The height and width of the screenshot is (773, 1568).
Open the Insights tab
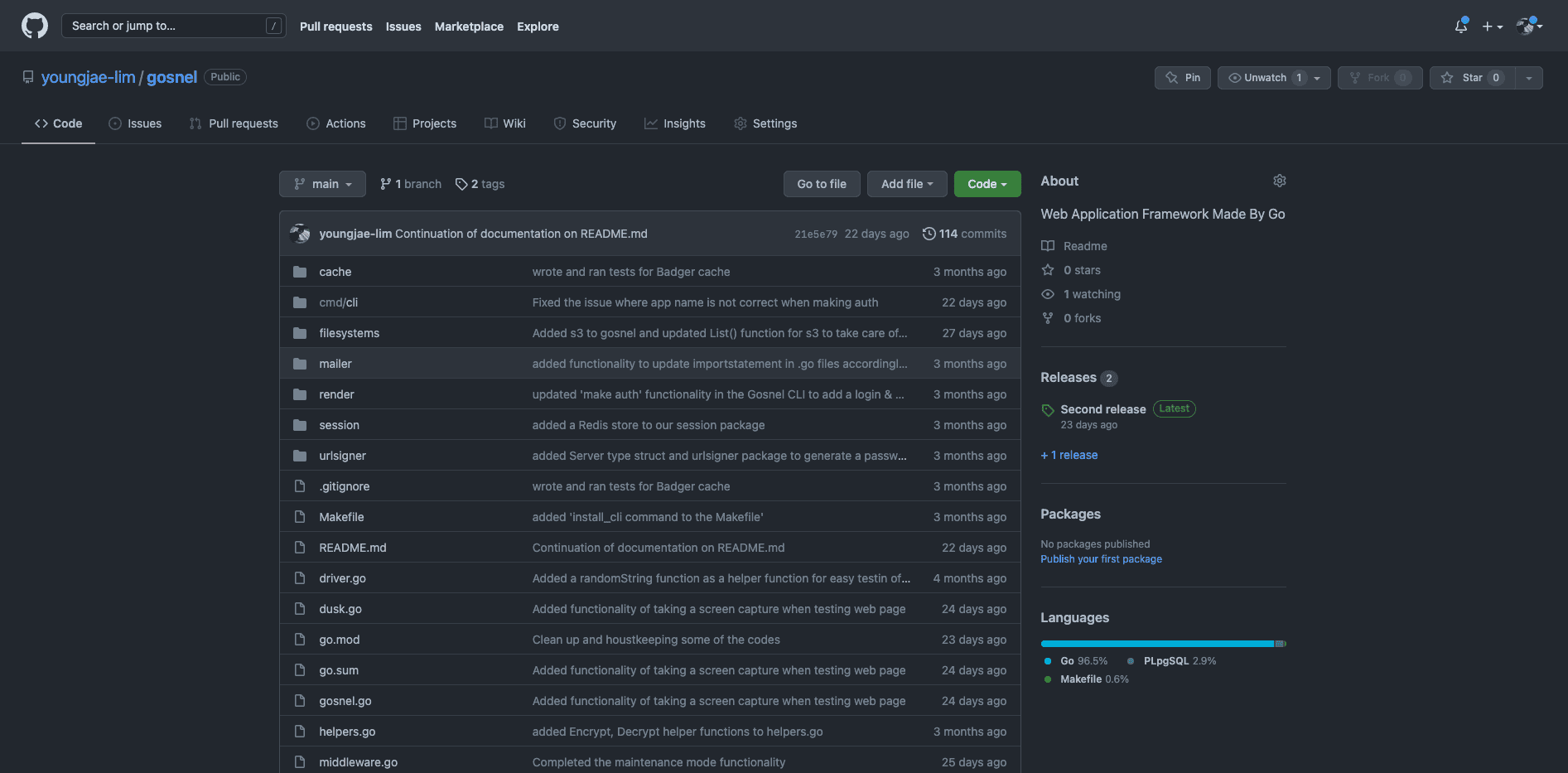675,123
